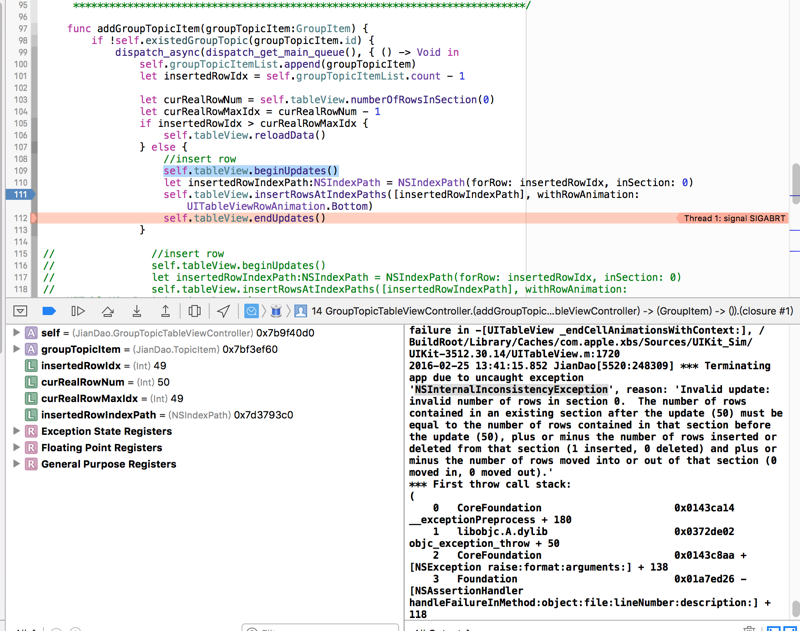Click the L badge beside curRealRowNum
Screen dimensions: 800x631
[31, 382]
